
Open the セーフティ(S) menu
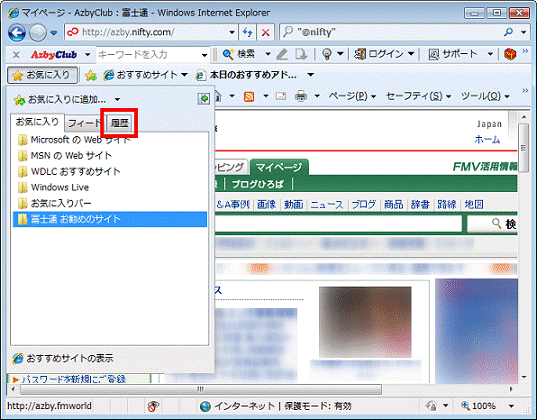point(419,96)
